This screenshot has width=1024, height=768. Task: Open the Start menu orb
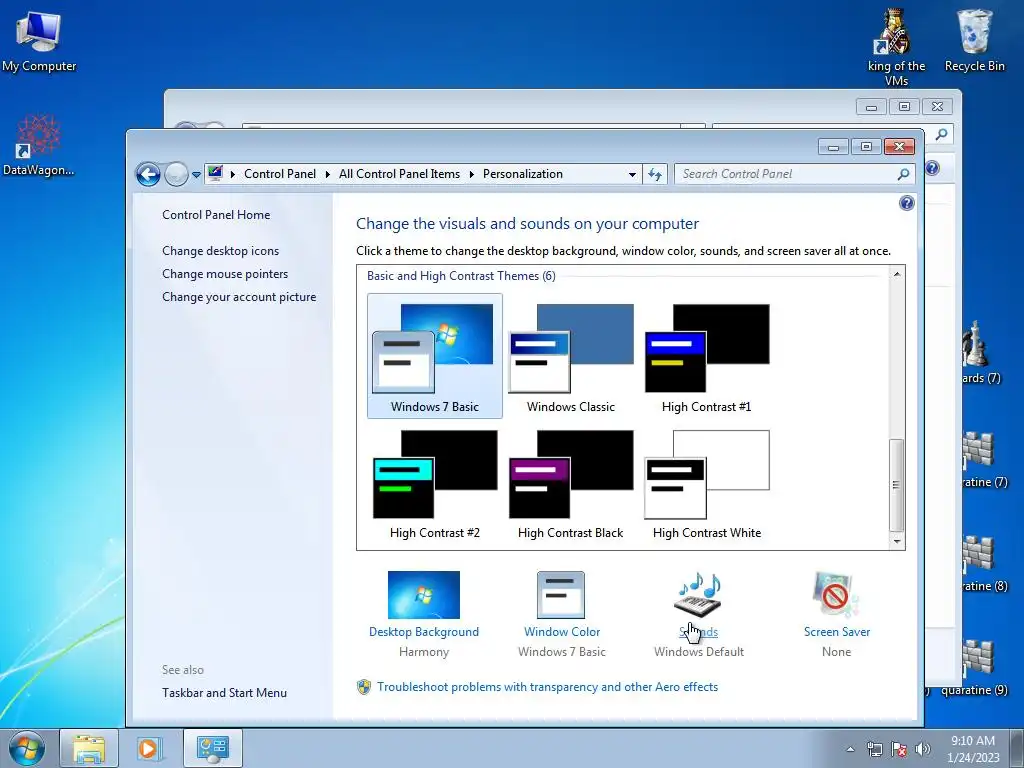(27, 748)
